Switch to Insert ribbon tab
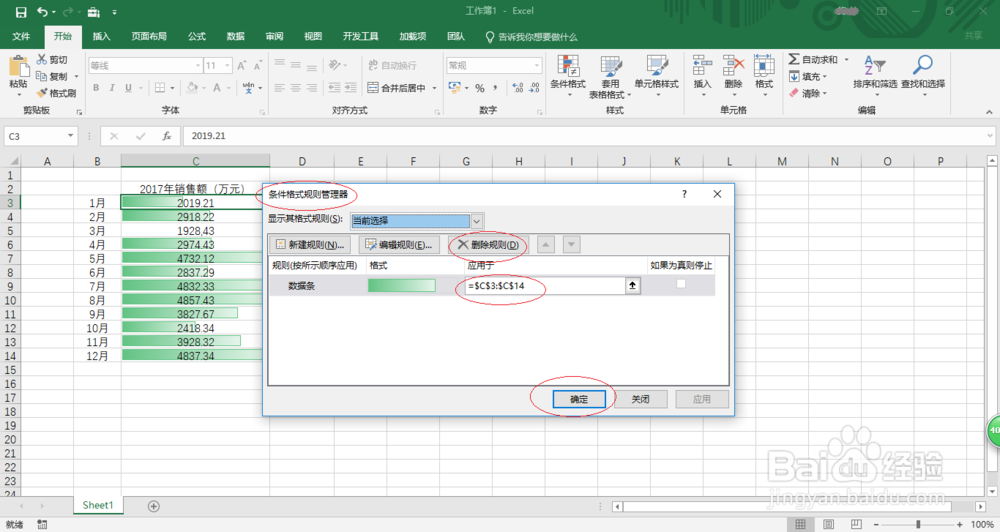Viewport: 1000px width, 532px height. pos(101,36)
